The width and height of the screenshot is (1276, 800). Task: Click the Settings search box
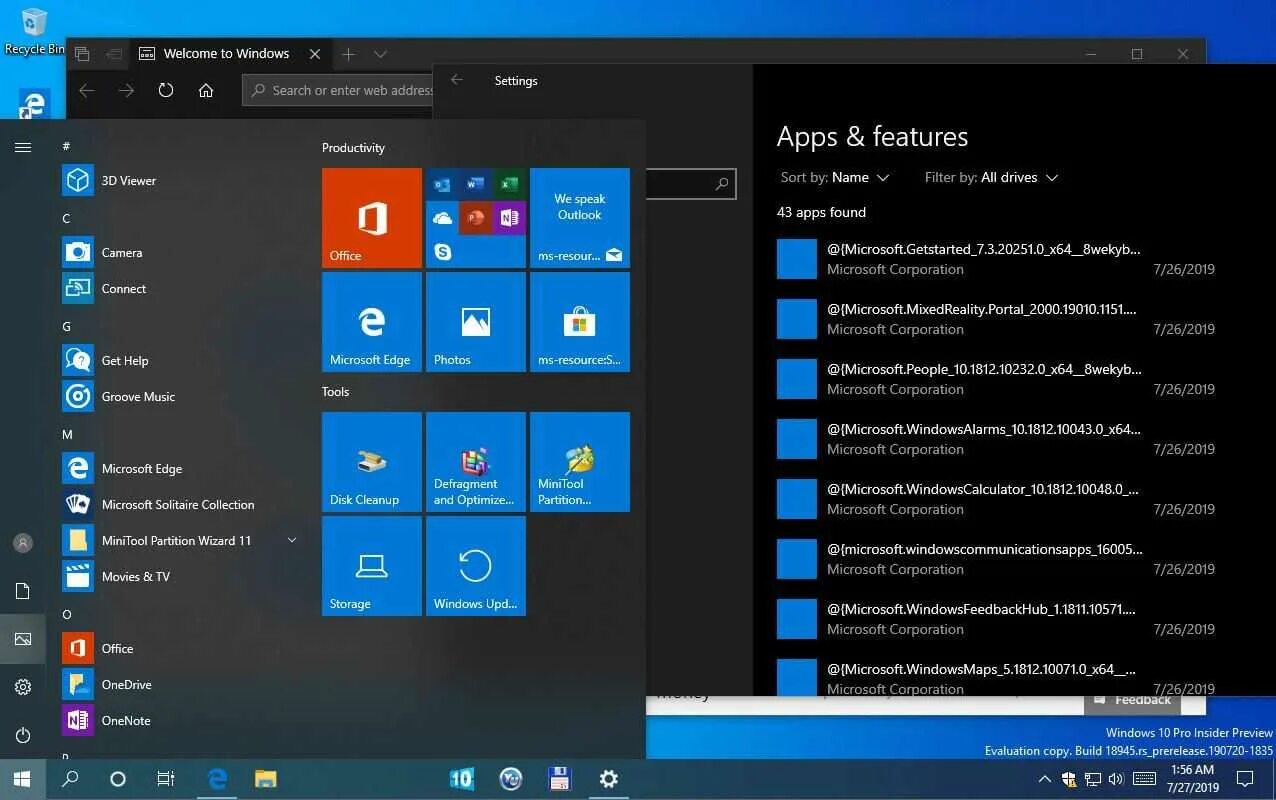[x=691, y=184]
